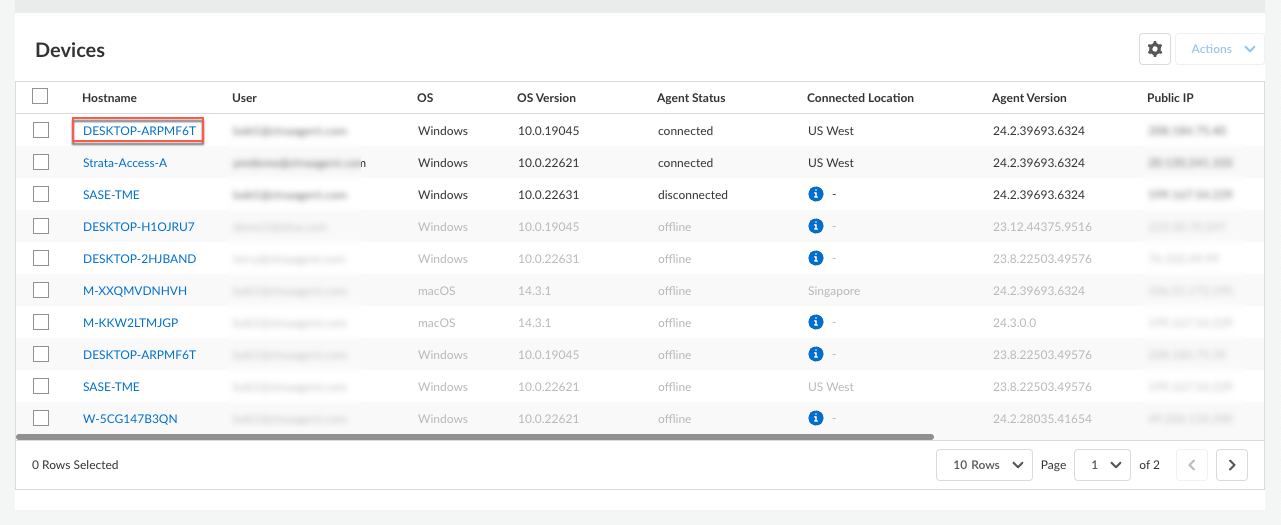This screenshot has width=1281, height=525.
Task: Go to next page arrow
Action: [x=1232, y=465]
